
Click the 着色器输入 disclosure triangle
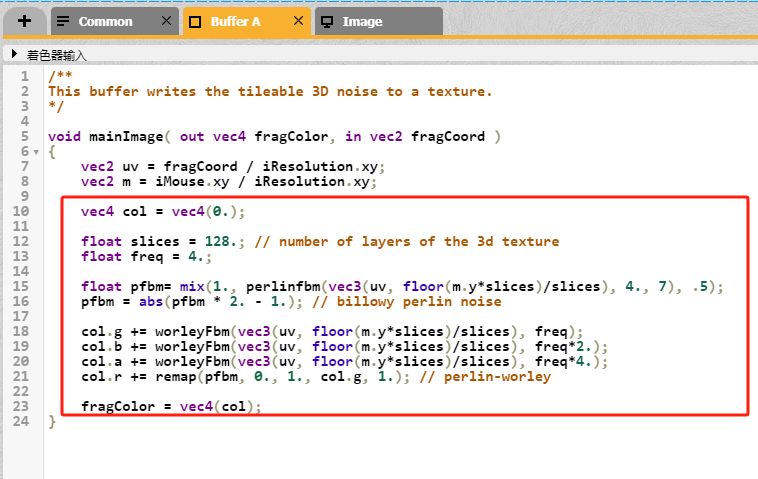click(x=14, y=54)
